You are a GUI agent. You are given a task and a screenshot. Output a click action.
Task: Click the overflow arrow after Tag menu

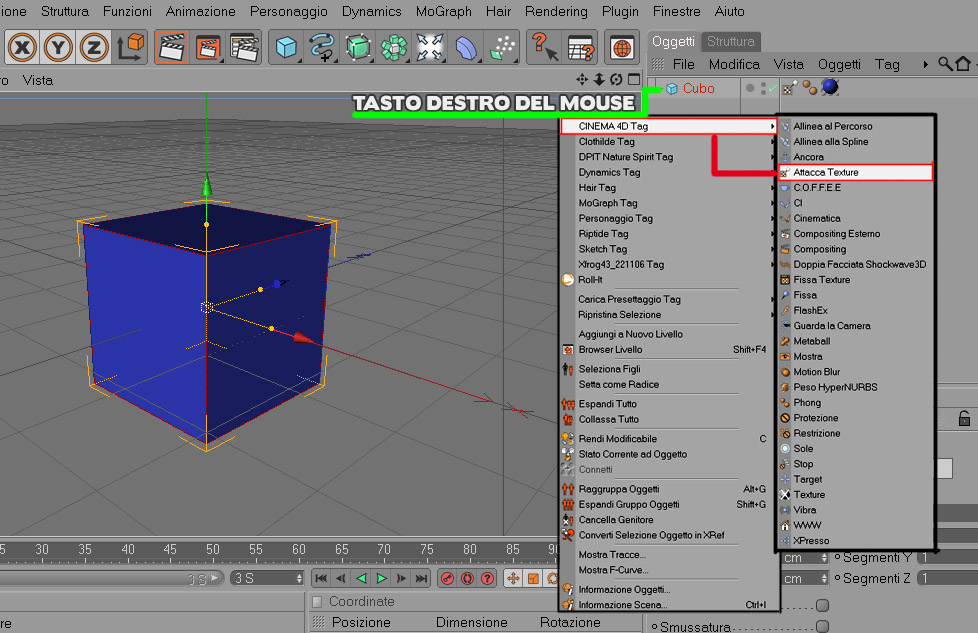point(925,64)
